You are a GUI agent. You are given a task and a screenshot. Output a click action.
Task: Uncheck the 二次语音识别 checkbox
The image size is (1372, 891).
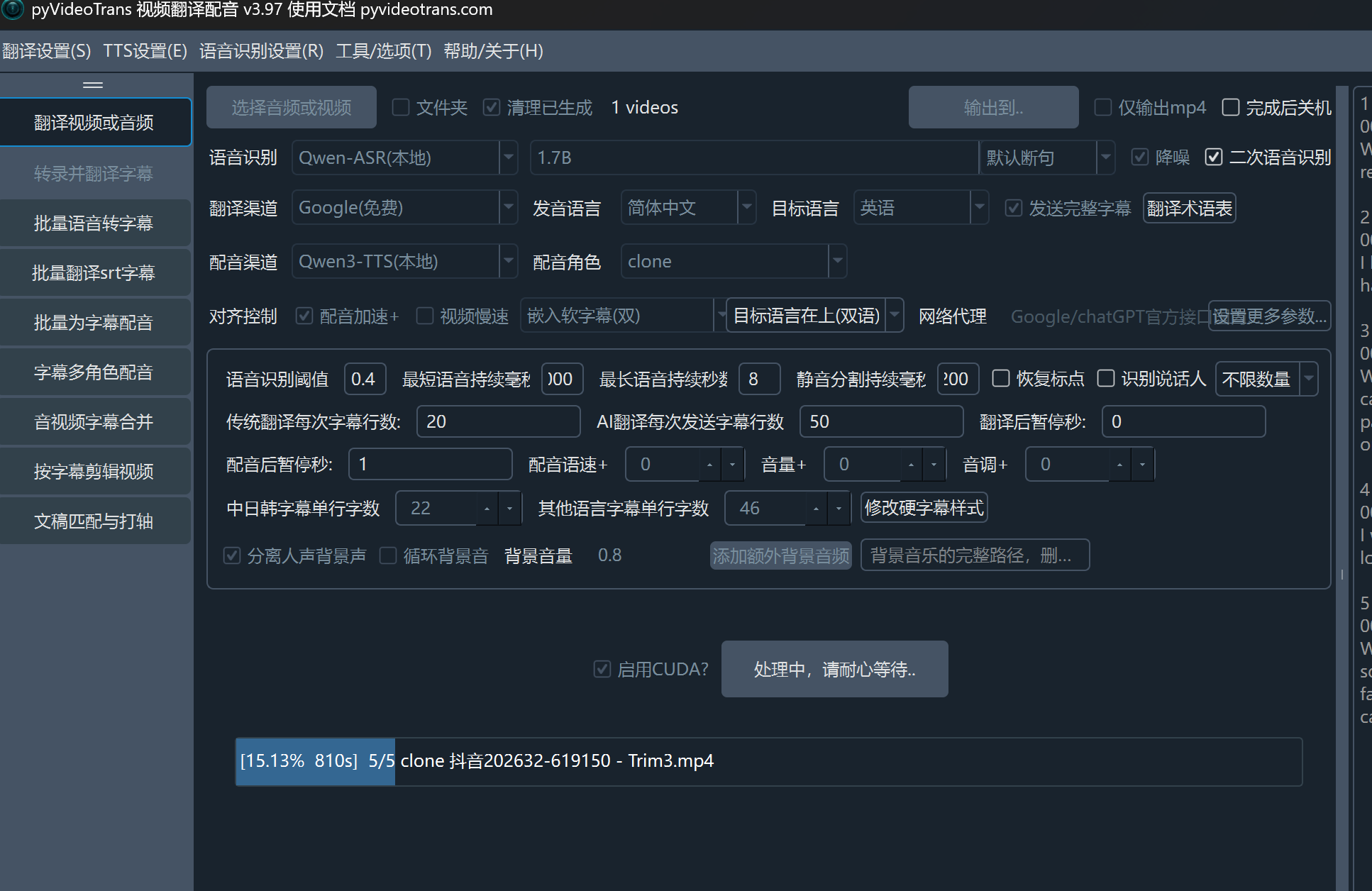[1214, 157]
